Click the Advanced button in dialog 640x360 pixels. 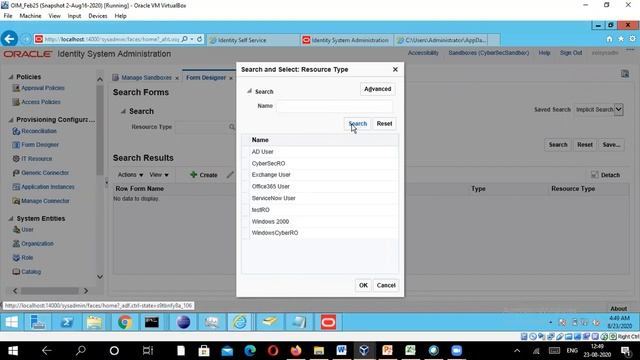click(x=378, y=89)
